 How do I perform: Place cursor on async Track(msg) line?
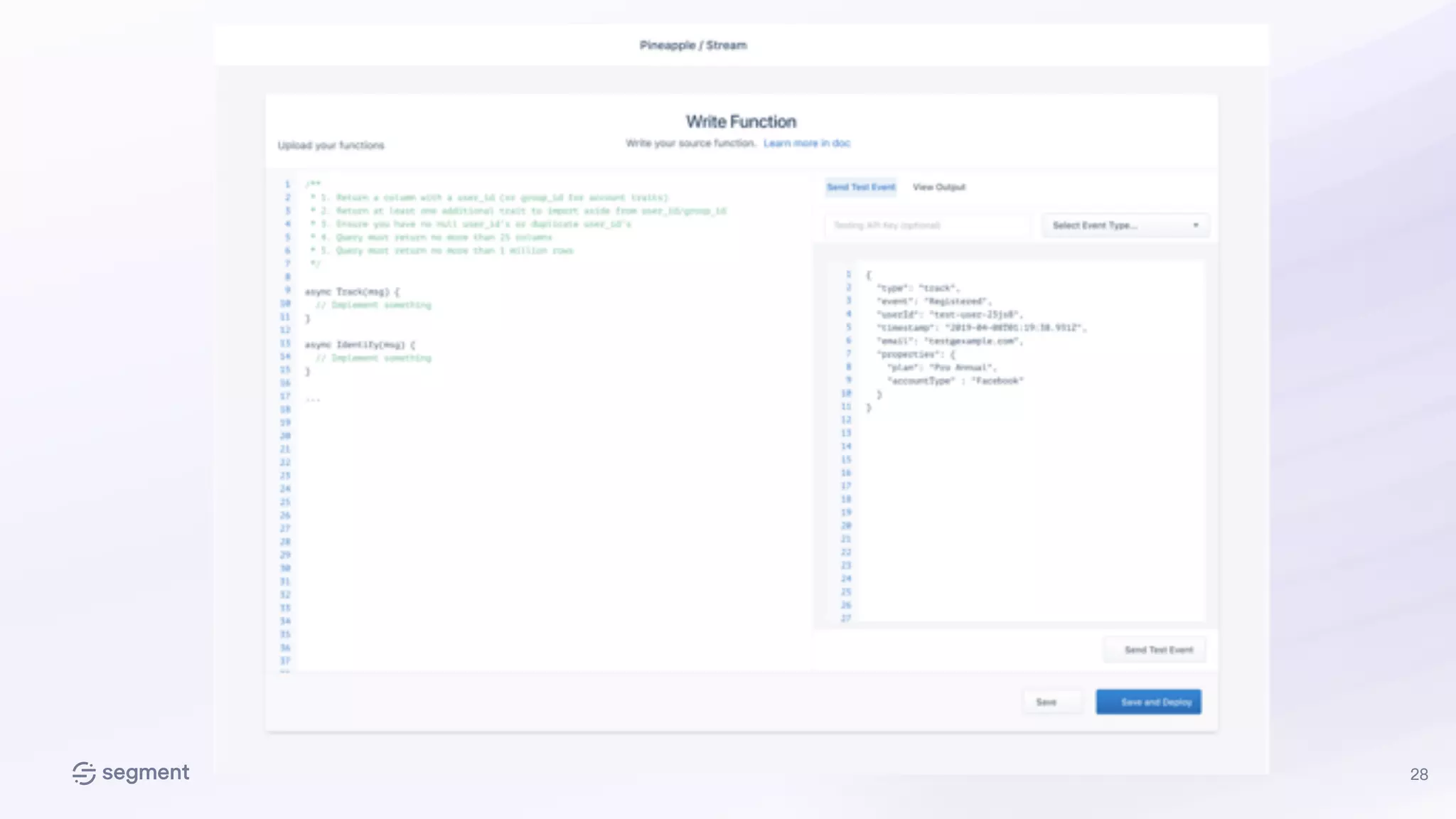coord(352,291)
